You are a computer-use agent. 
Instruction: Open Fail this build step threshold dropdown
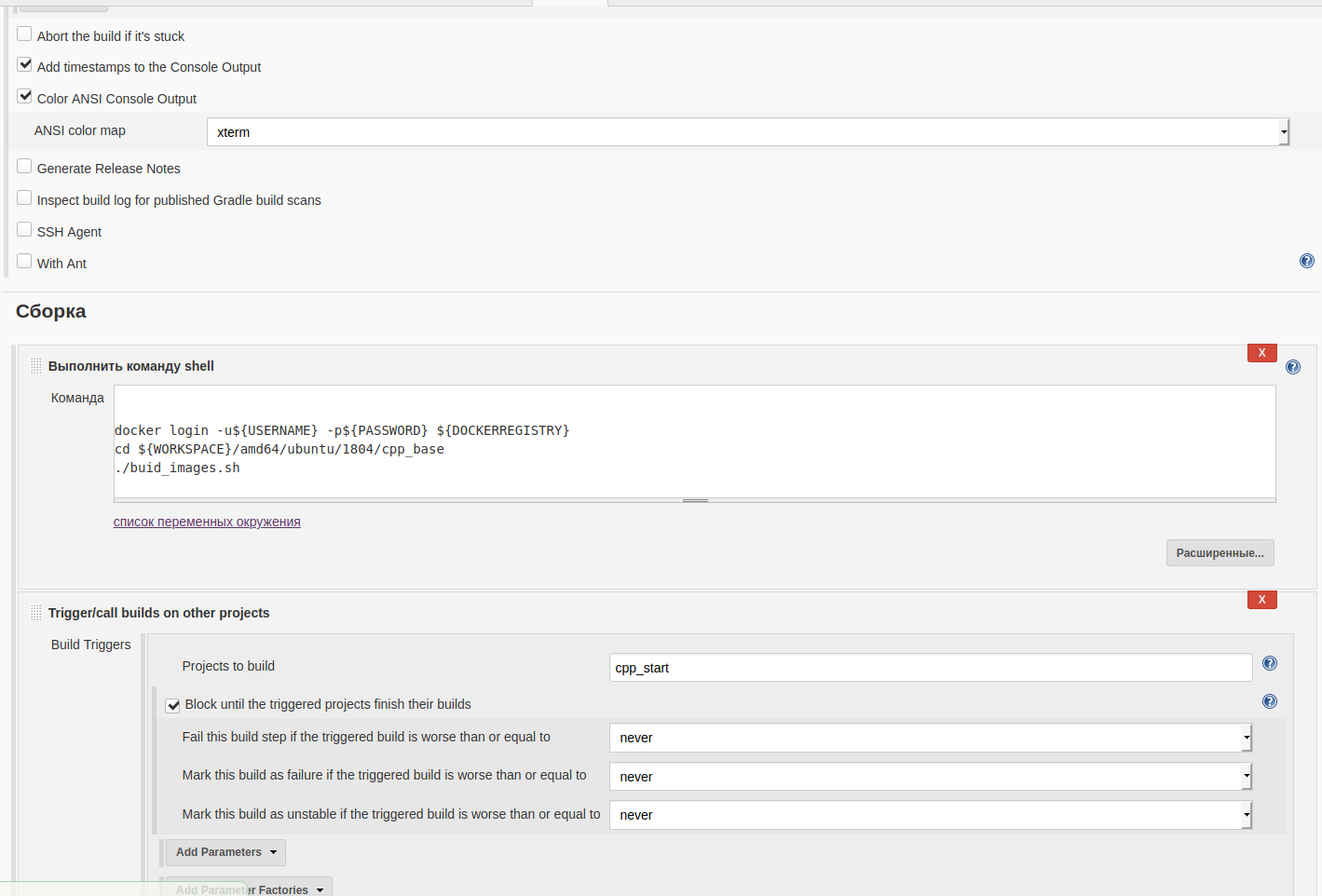pyautogui.click(x=930, y=738)
